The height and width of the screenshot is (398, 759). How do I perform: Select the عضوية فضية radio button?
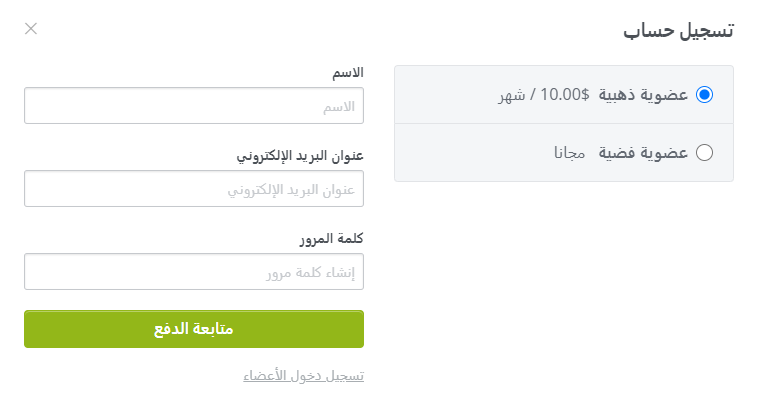[704, 153]
